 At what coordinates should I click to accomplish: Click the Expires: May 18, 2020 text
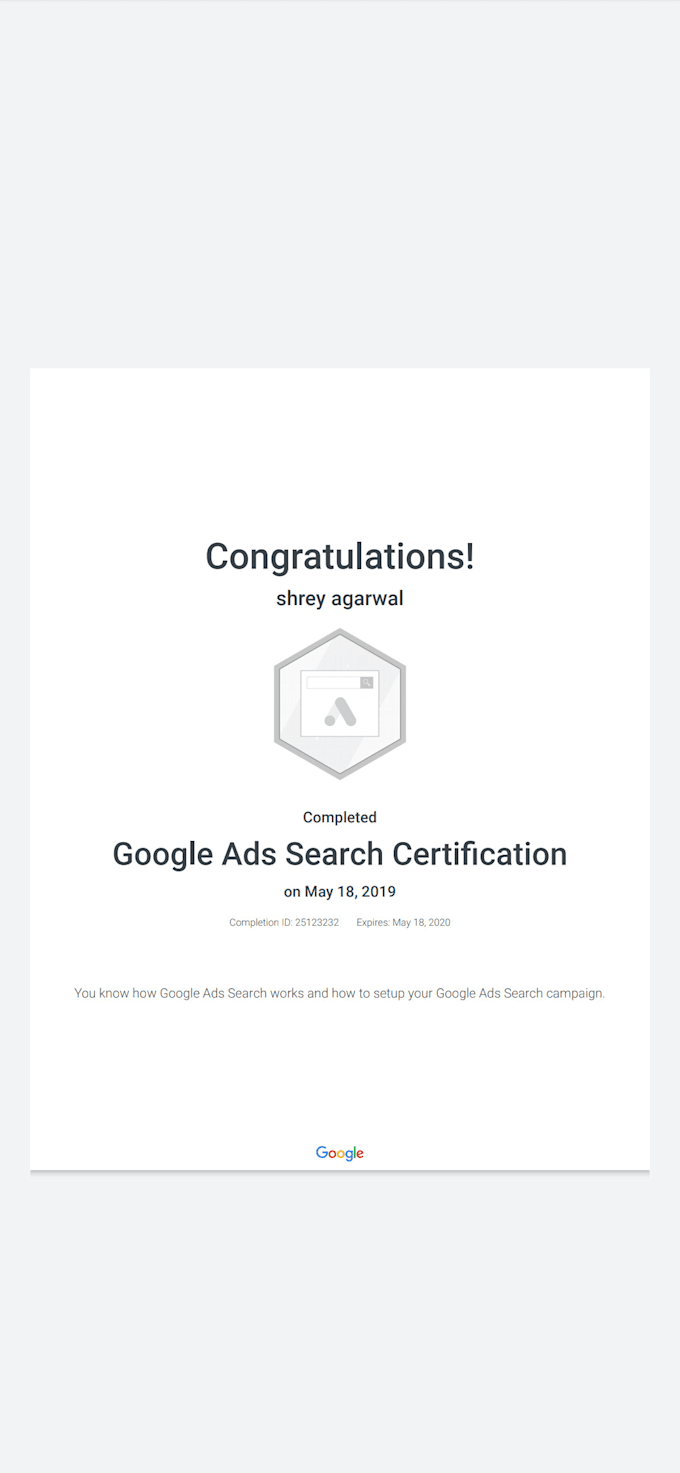point(403,923)
